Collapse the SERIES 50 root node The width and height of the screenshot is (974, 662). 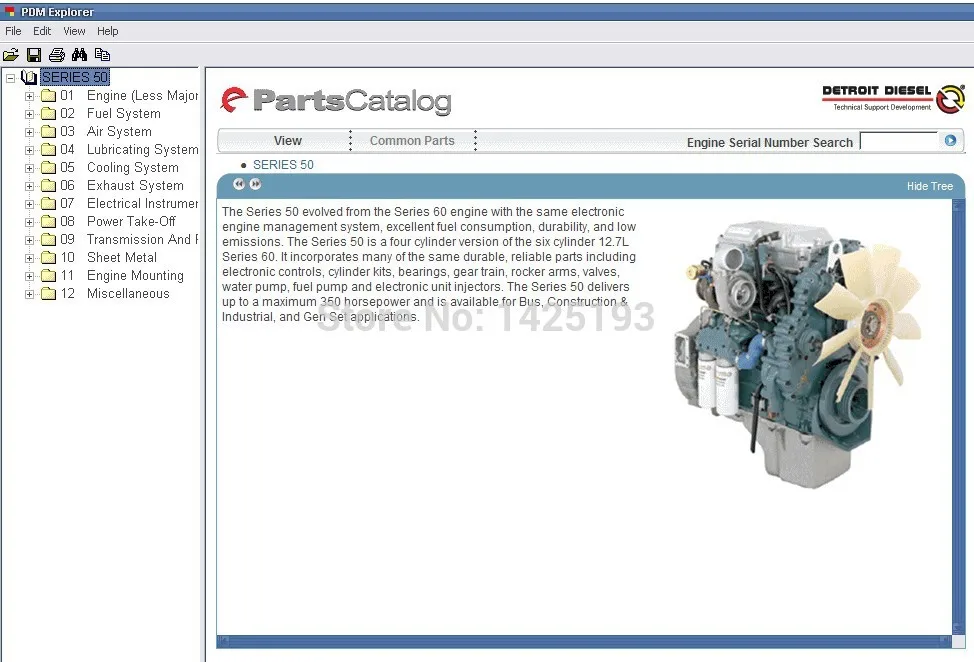(x=11, y=78)
